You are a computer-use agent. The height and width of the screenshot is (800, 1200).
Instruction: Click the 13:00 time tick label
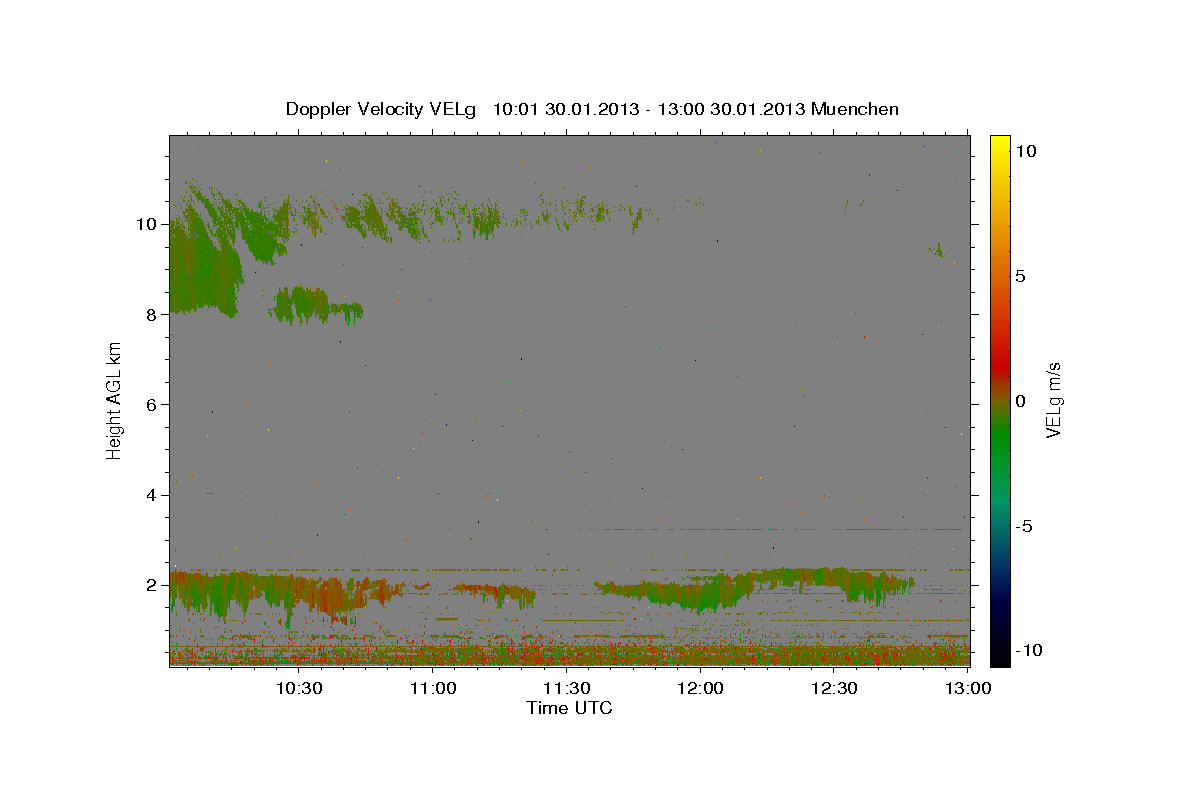coord(968,688)
